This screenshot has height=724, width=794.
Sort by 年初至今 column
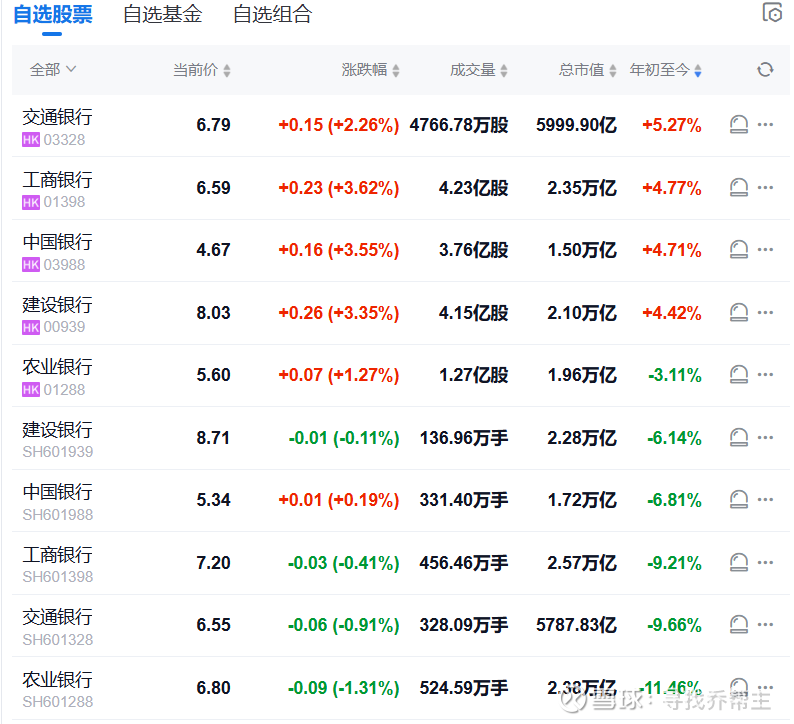pyautogui.click(x=665, y=70)
